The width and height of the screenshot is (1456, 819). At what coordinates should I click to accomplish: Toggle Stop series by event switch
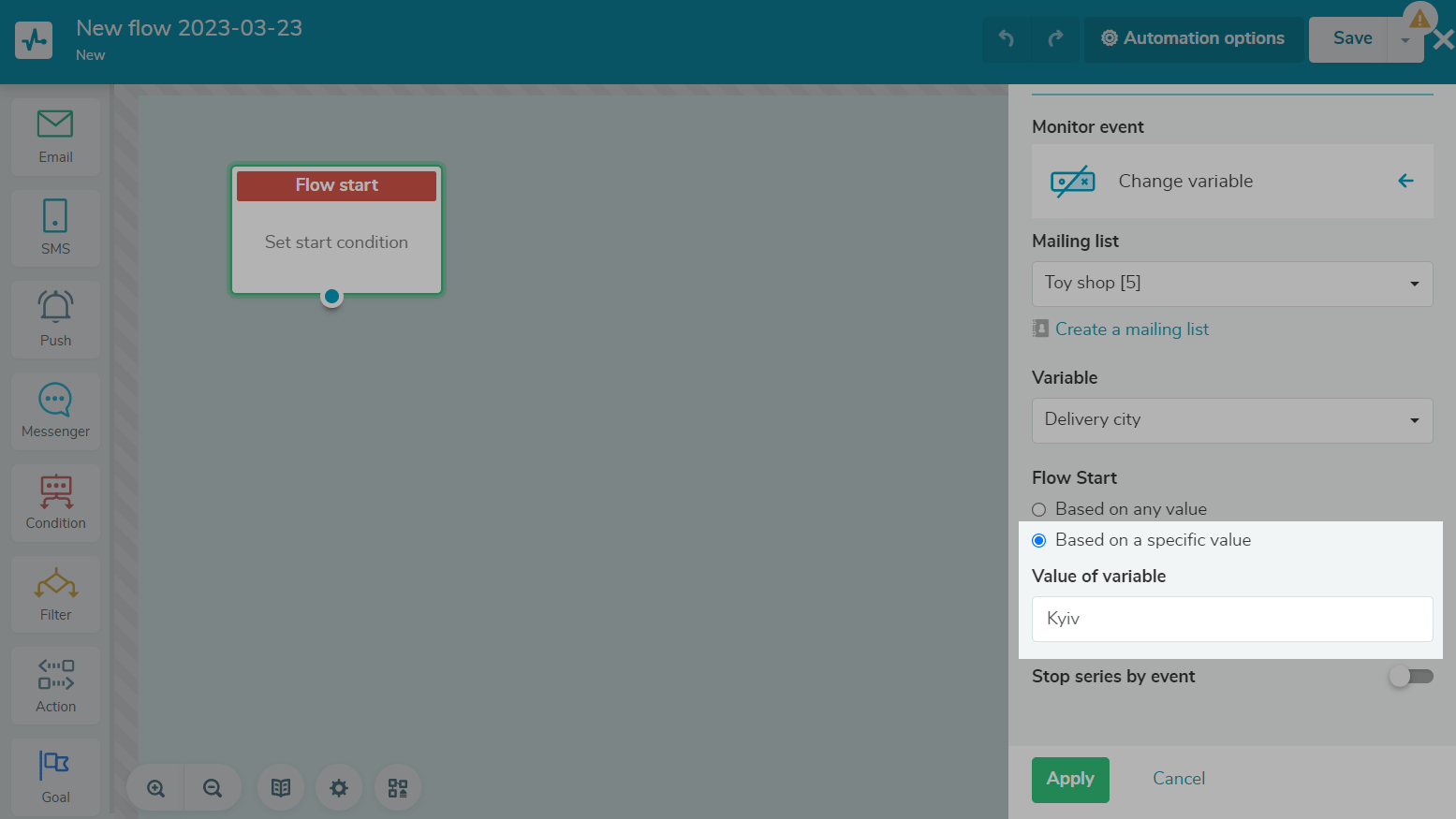tap(1411, 676)
